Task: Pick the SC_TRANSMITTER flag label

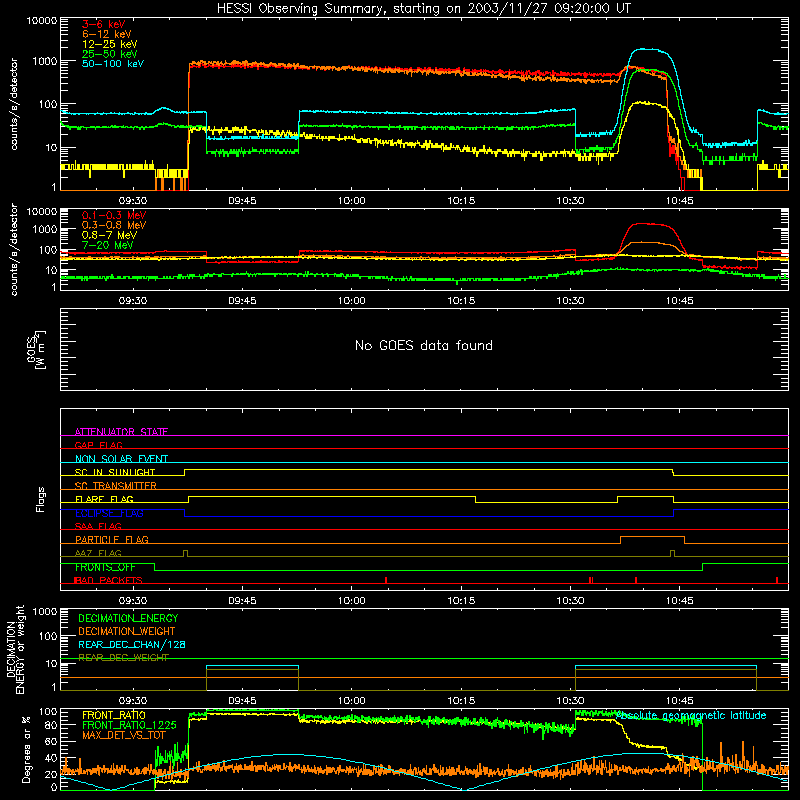Action: (115, 485)
